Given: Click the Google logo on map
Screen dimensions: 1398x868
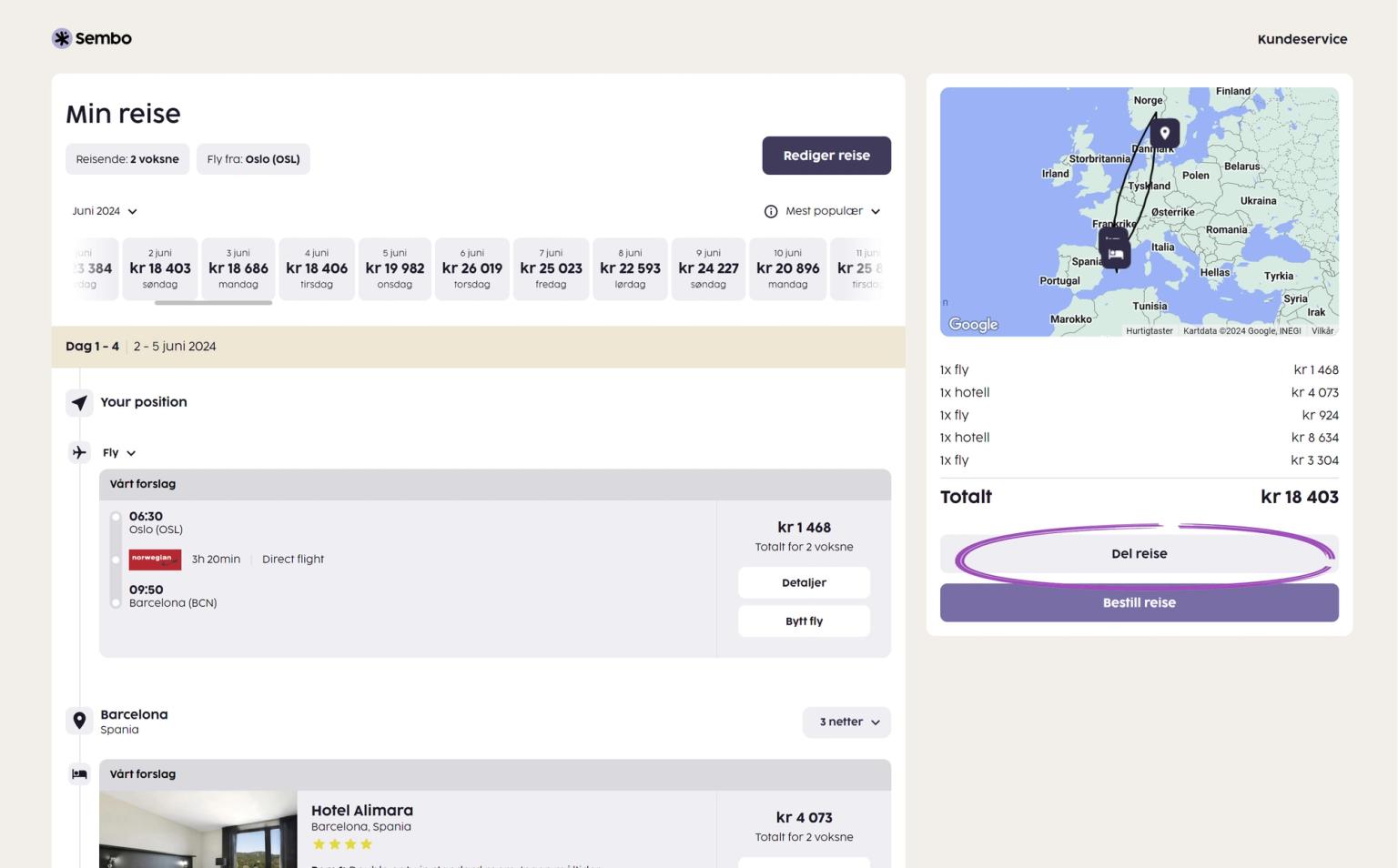Looking at the screenshot, I should tap(973, 324).
